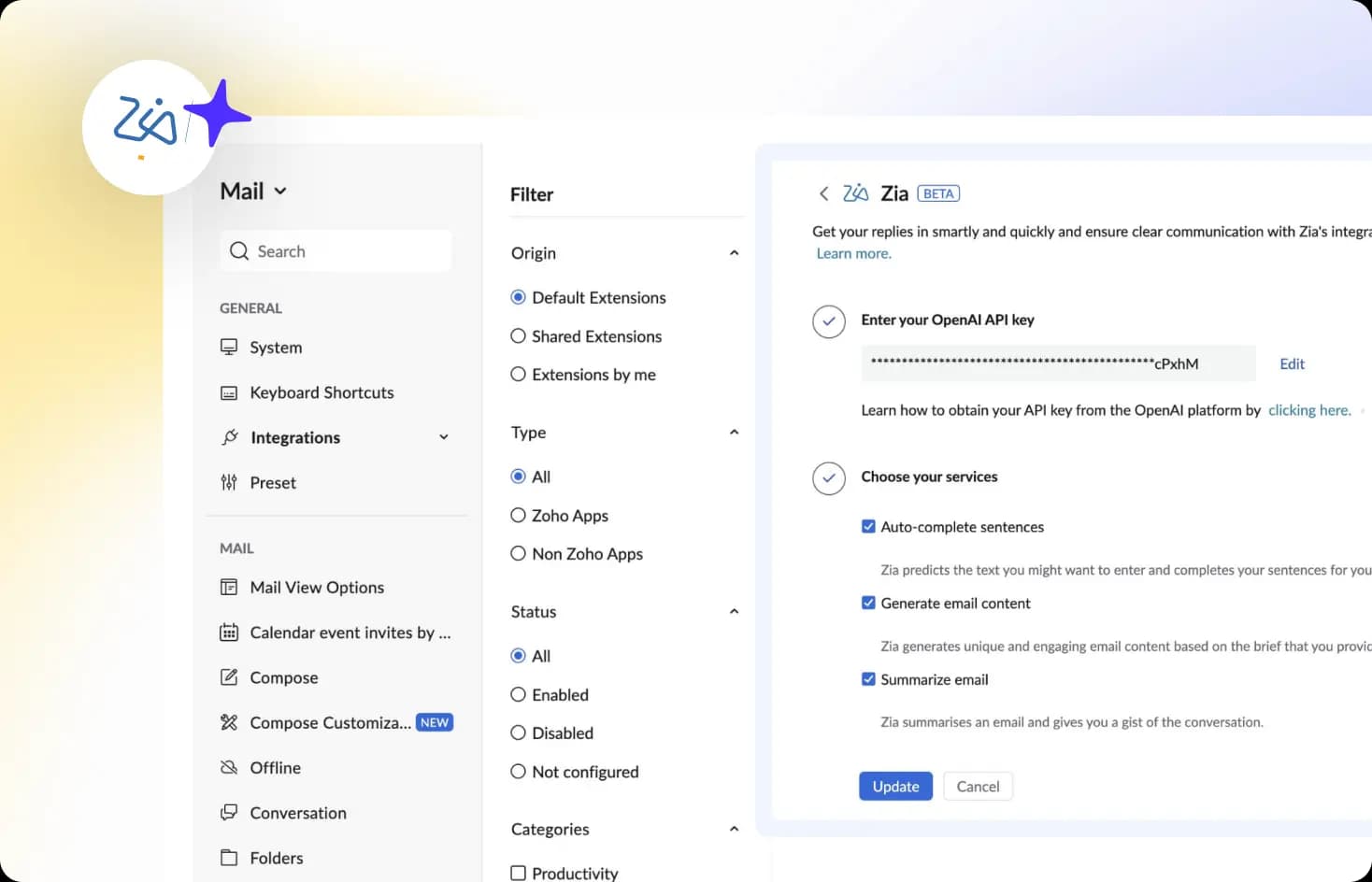This screenshot has height=882, width=1372.
Task: Click the Zia logo in settings header
Action: tap(855, 192)
